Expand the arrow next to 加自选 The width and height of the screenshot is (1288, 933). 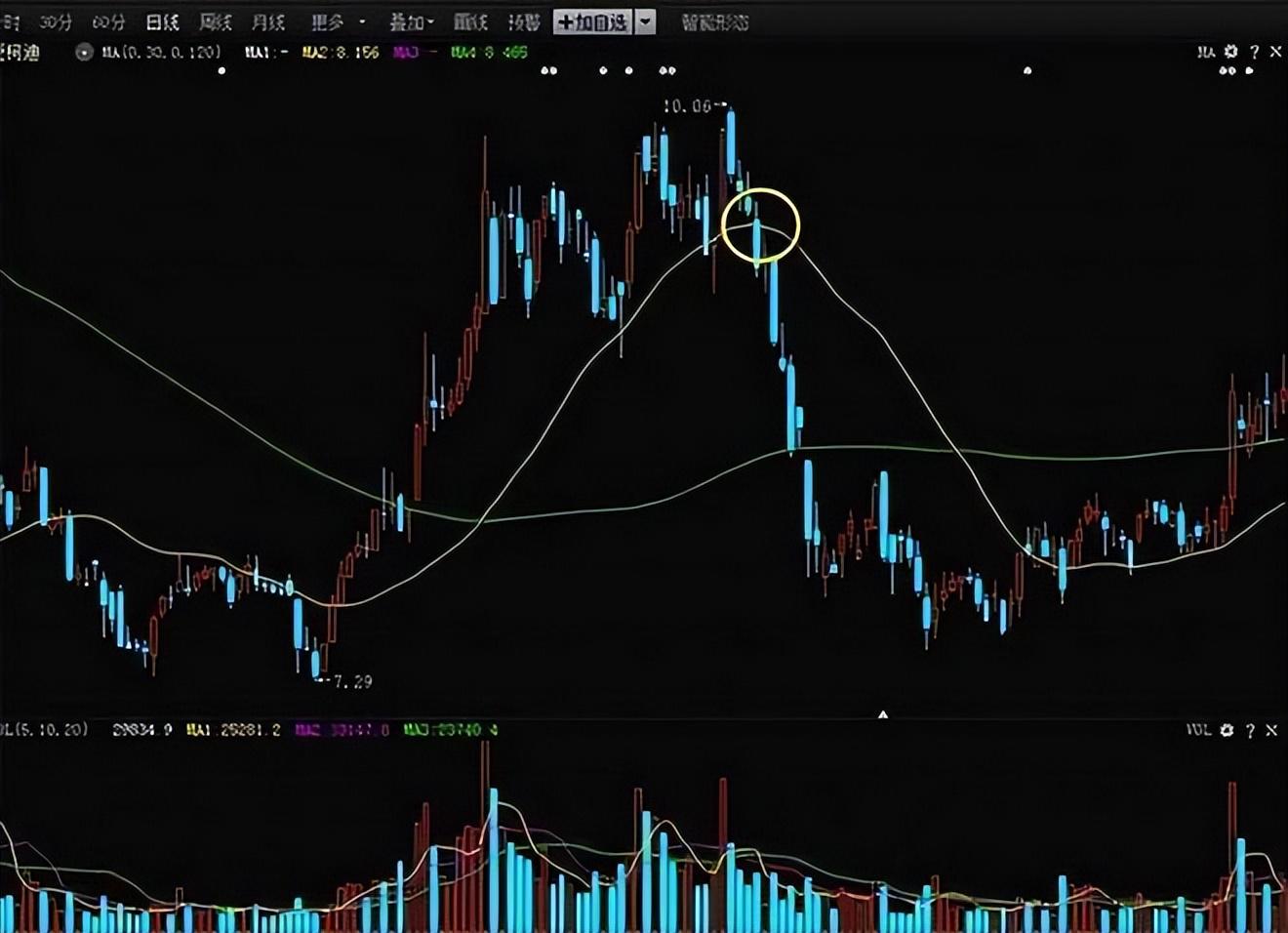[645, 21]
